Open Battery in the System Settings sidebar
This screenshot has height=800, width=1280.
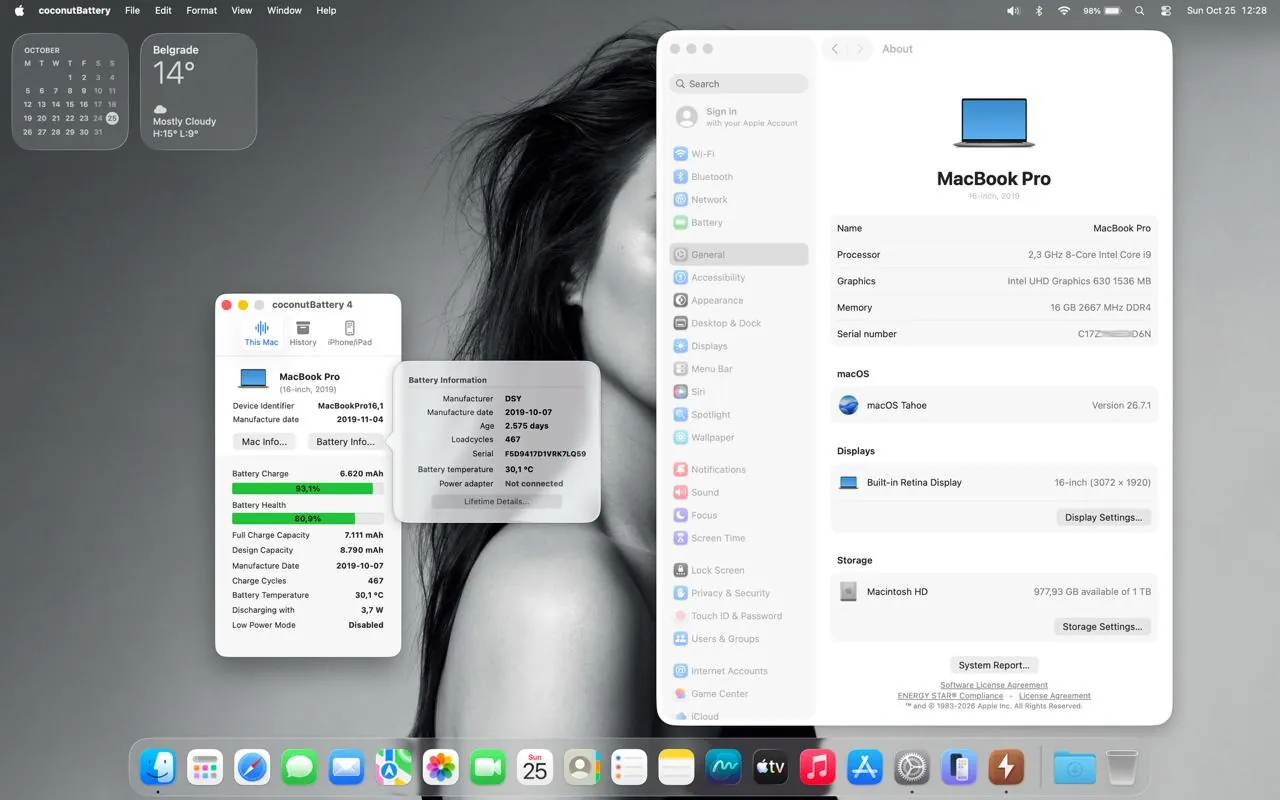click(739, 223)
